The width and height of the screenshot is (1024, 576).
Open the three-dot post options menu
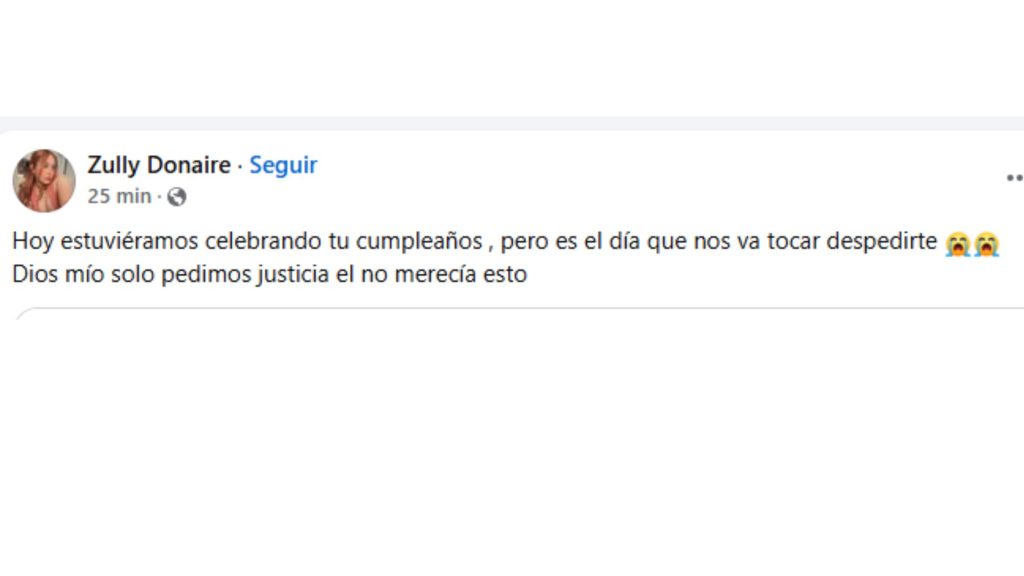(x=1014, y=178)
